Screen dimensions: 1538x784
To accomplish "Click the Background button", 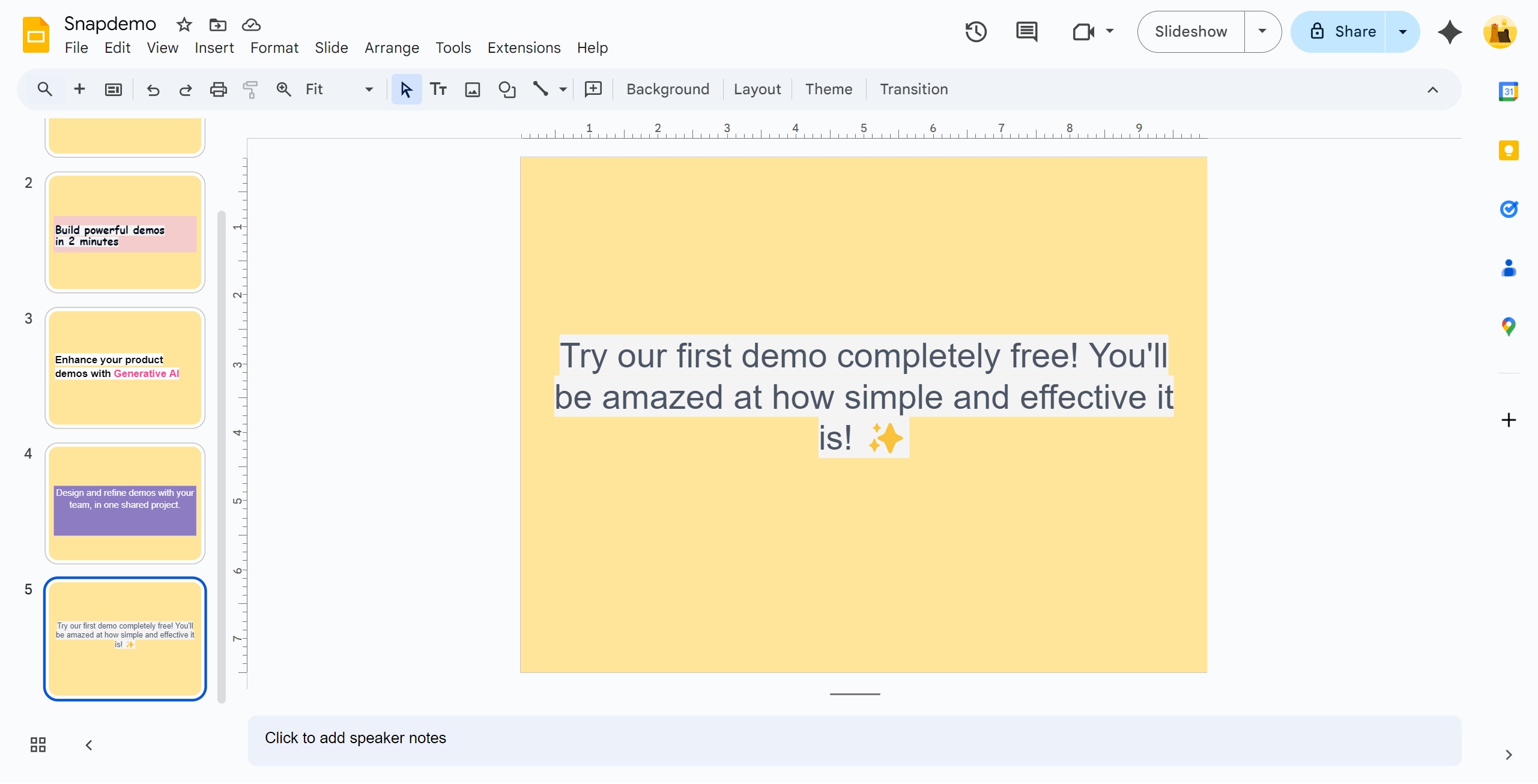I will pyautogui.click(x=667, y=89).
